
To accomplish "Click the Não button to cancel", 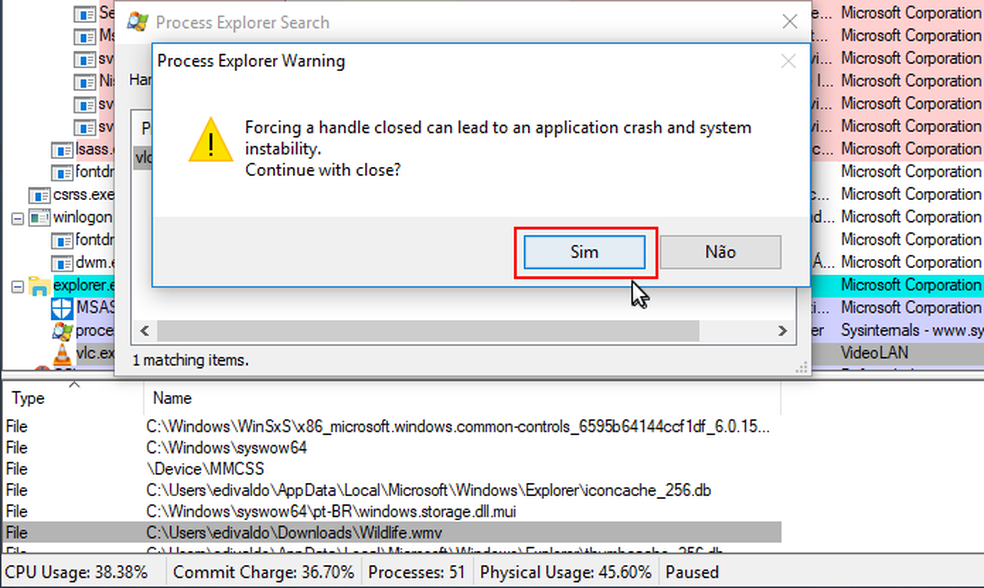I will point(720,252).
